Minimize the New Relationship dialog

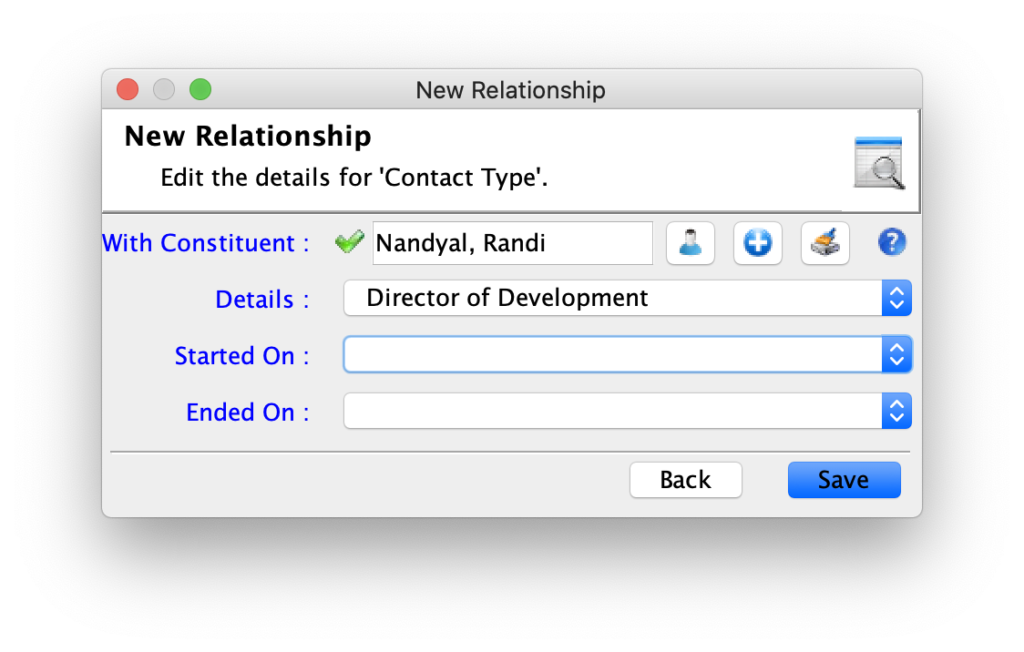tap(164, 90)
